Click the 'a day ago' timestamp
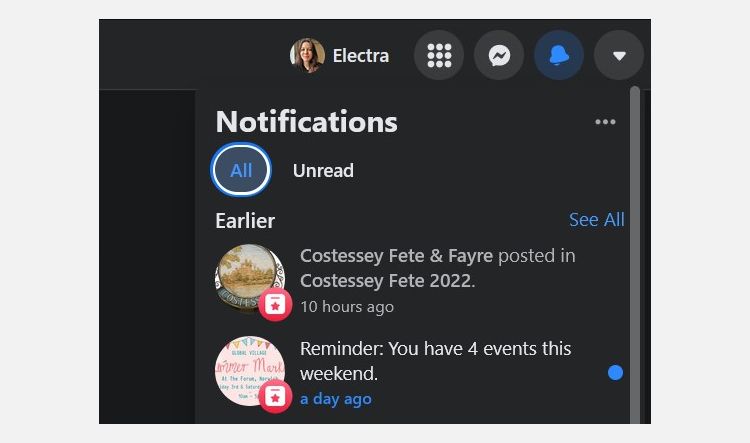750x443 pixels. click(336, 399)
